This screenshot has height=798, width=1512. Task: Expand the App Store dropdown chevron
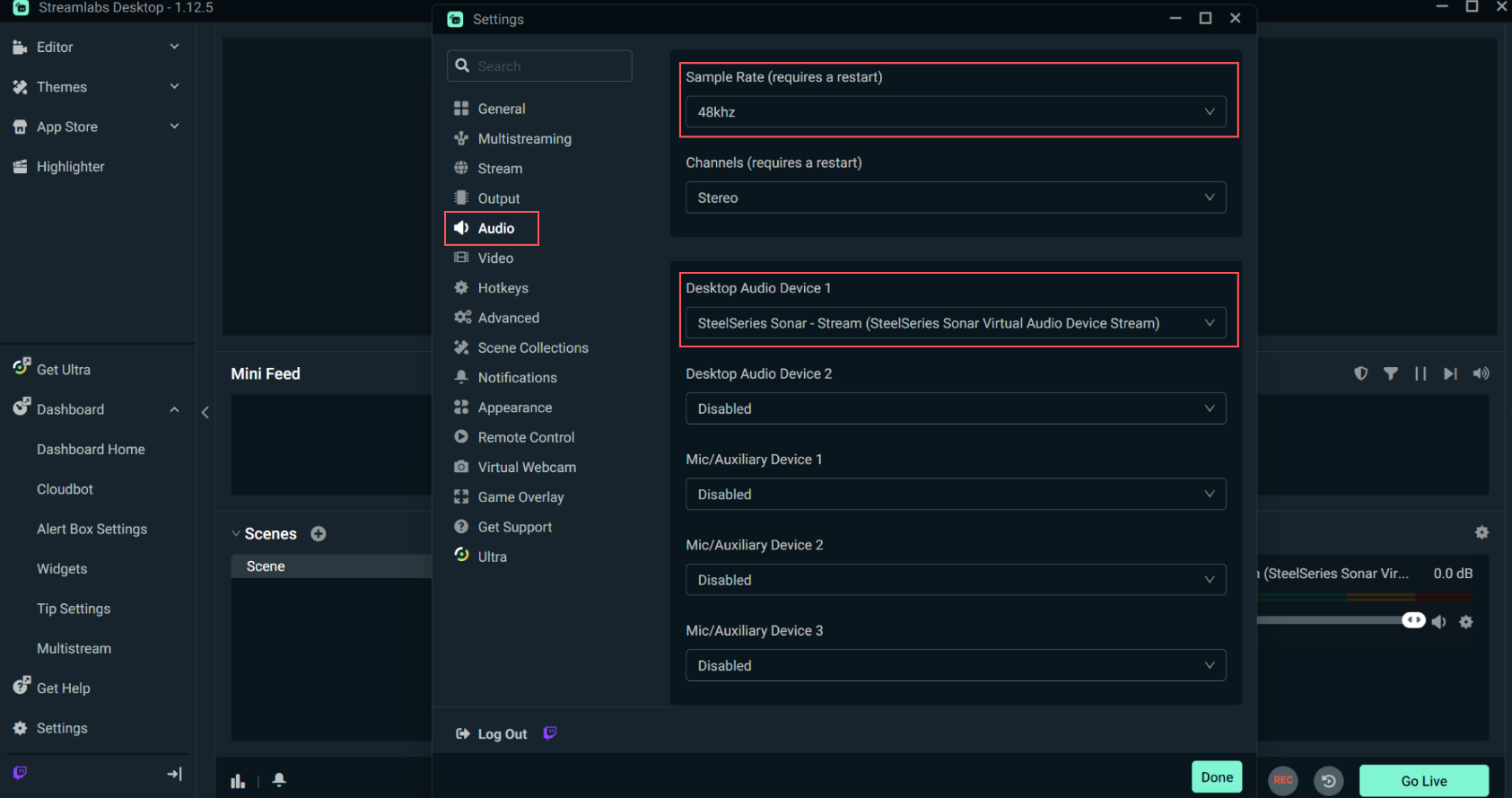pos(174,126)
